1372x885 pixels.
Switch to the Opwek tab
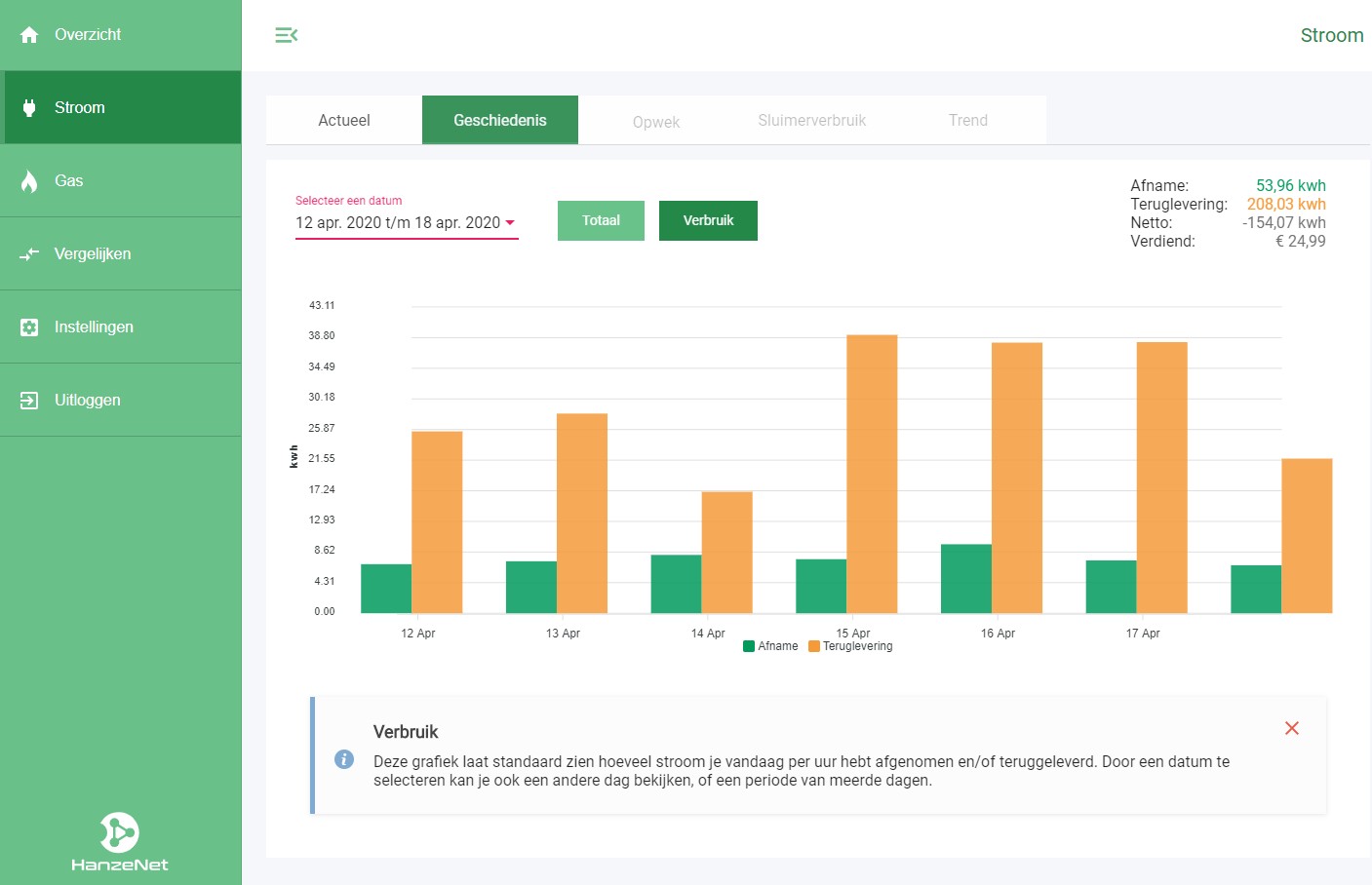pyautogui.click(x=656, y=121)
